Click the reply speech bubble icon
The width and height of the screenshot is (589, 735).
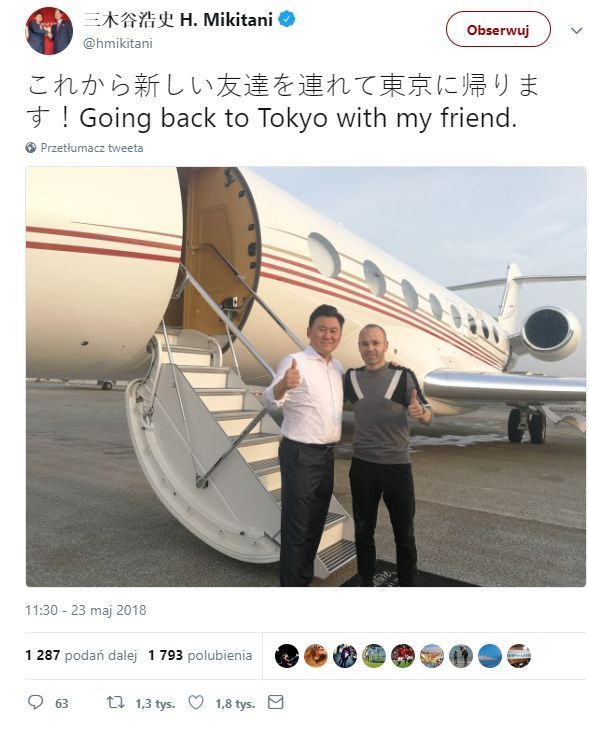[35, 702]
